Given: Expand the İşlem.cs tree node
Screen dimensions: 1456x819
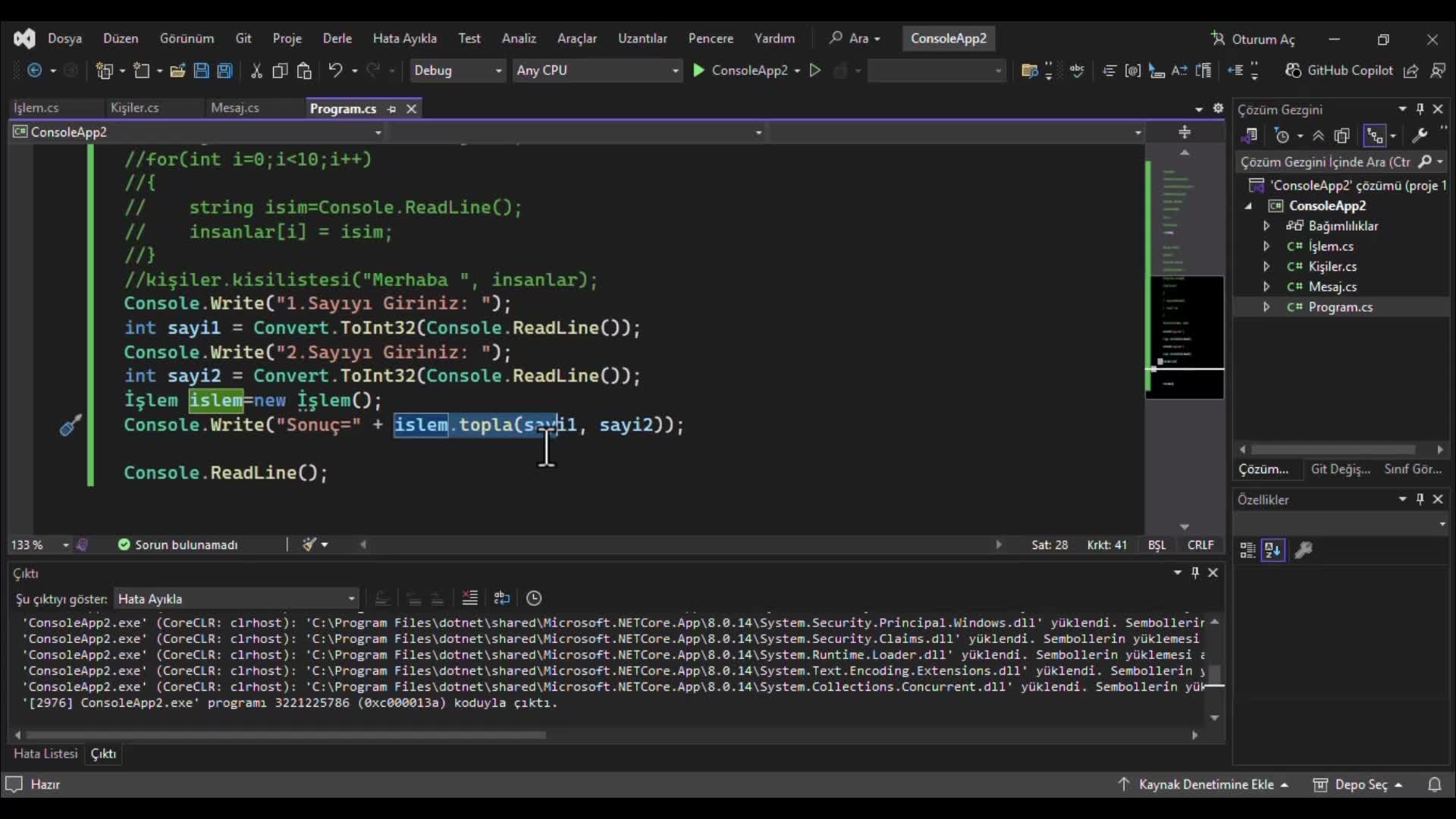Looking at the screenshot, I should tap(1266, 246).
